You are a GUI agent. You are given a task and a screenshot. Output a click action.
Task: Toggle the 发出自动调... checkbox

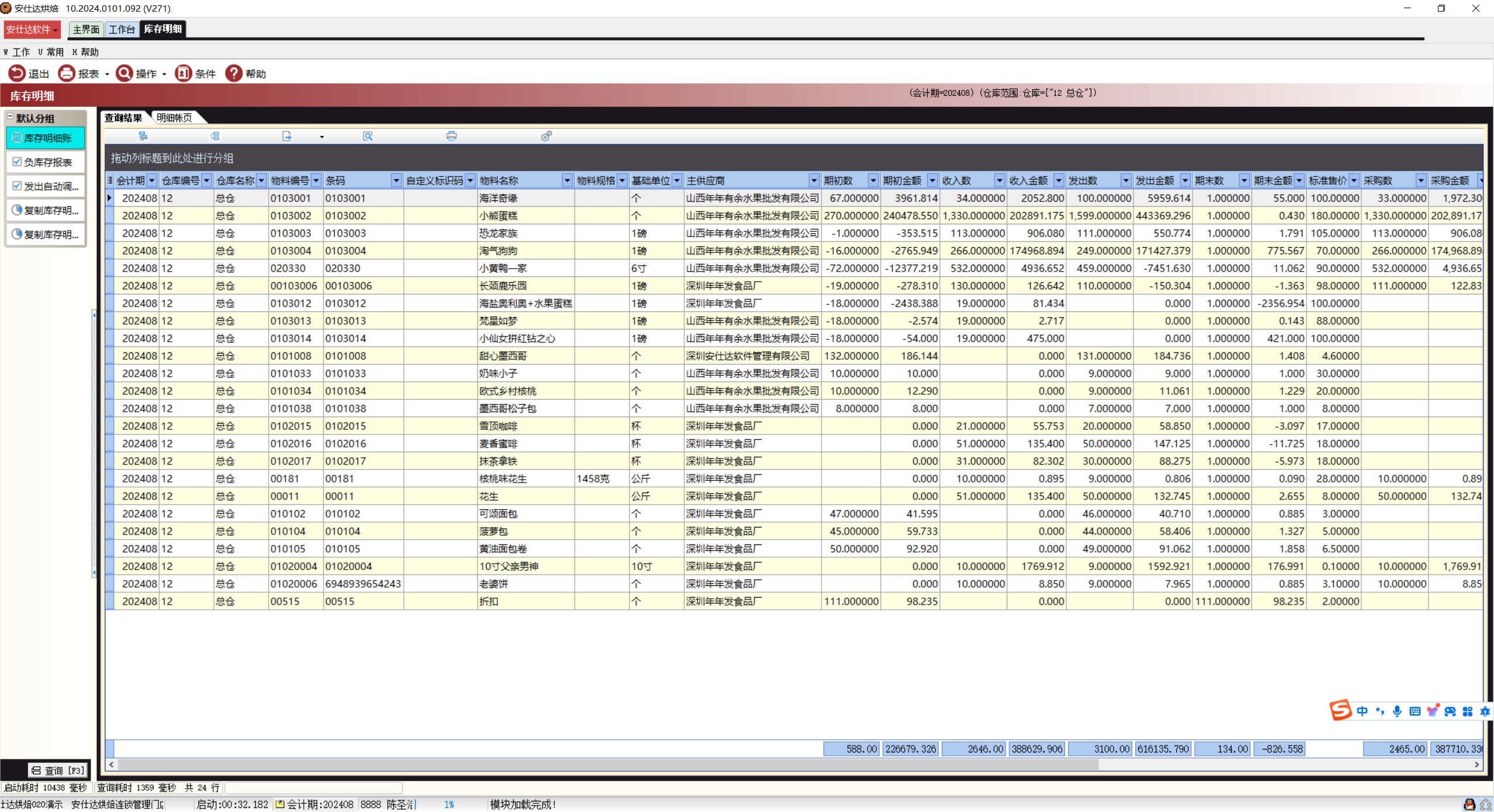pyautogui.click(x=17, y=186)
